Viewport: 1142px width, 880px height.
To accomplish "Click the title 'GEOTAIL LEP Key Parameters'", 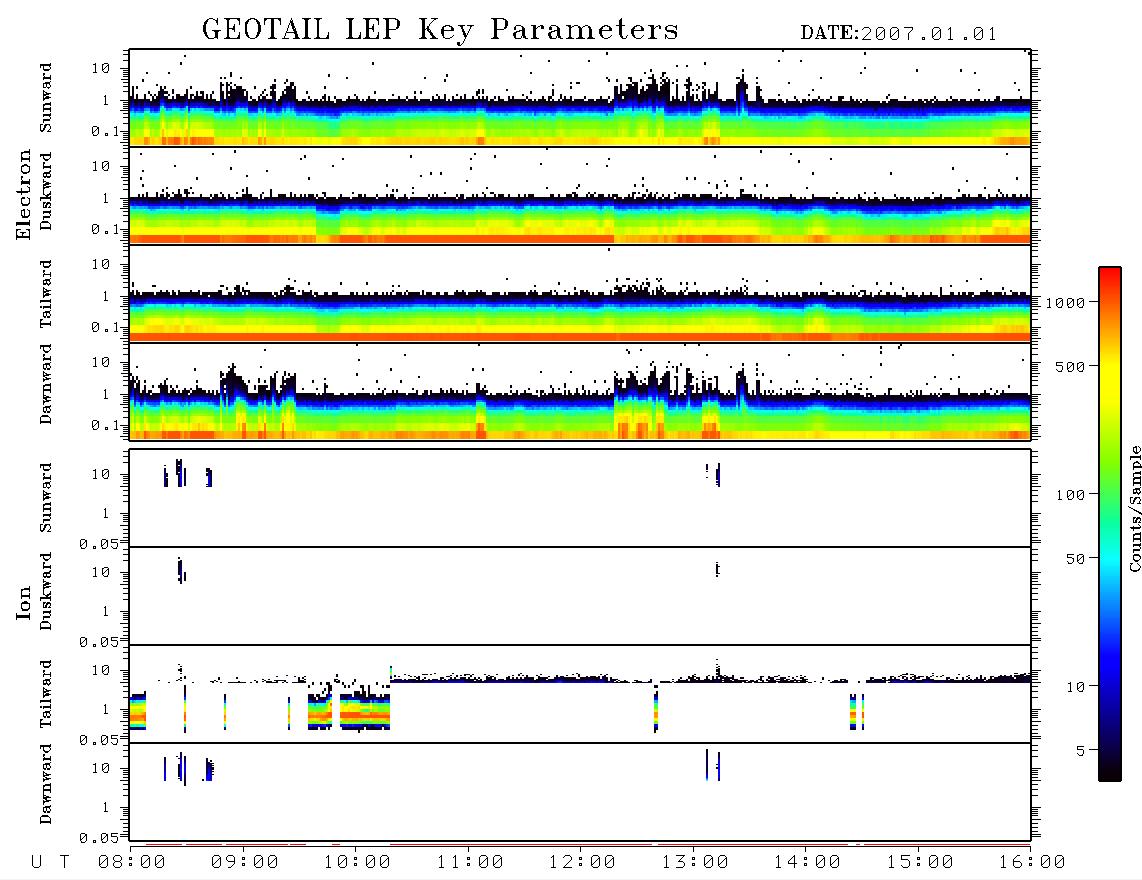I will (440, 30).
